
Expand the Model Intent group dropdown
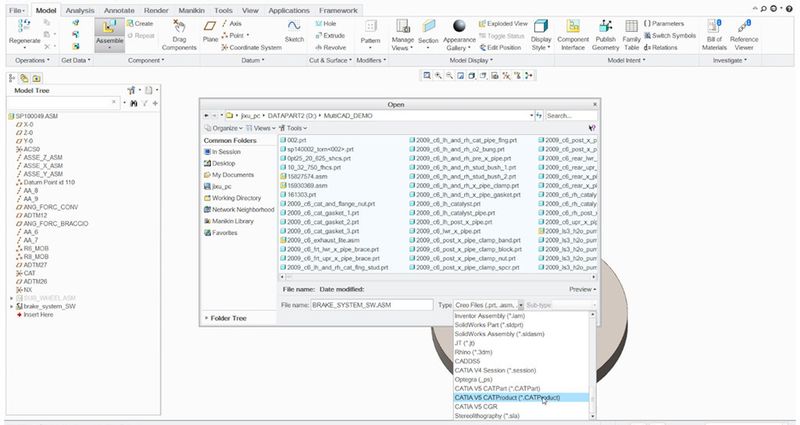pyautogui.click(x=627, y=60)
